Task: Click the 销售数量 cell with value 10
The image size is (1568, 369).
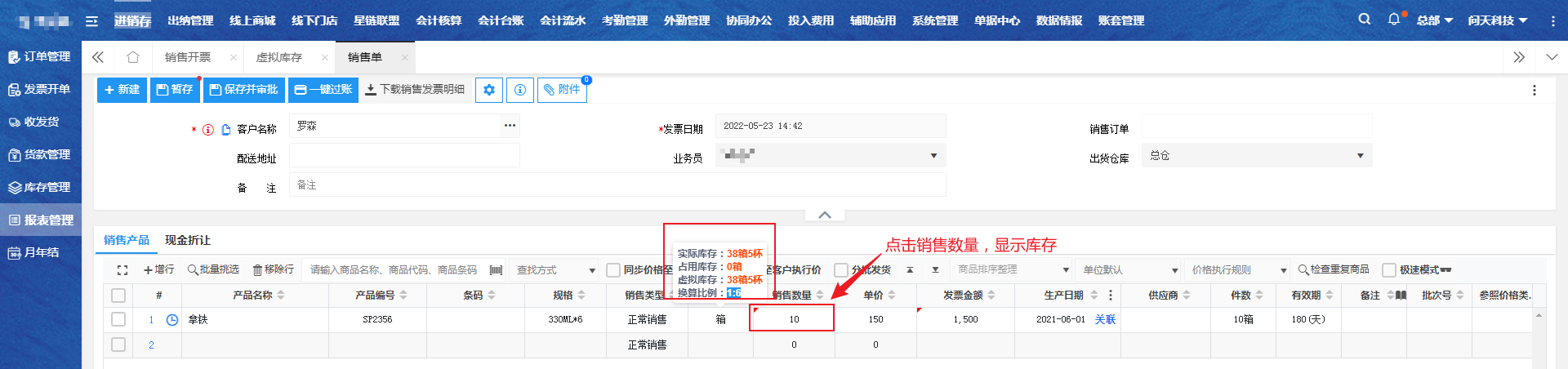Action: pos(793,320)
